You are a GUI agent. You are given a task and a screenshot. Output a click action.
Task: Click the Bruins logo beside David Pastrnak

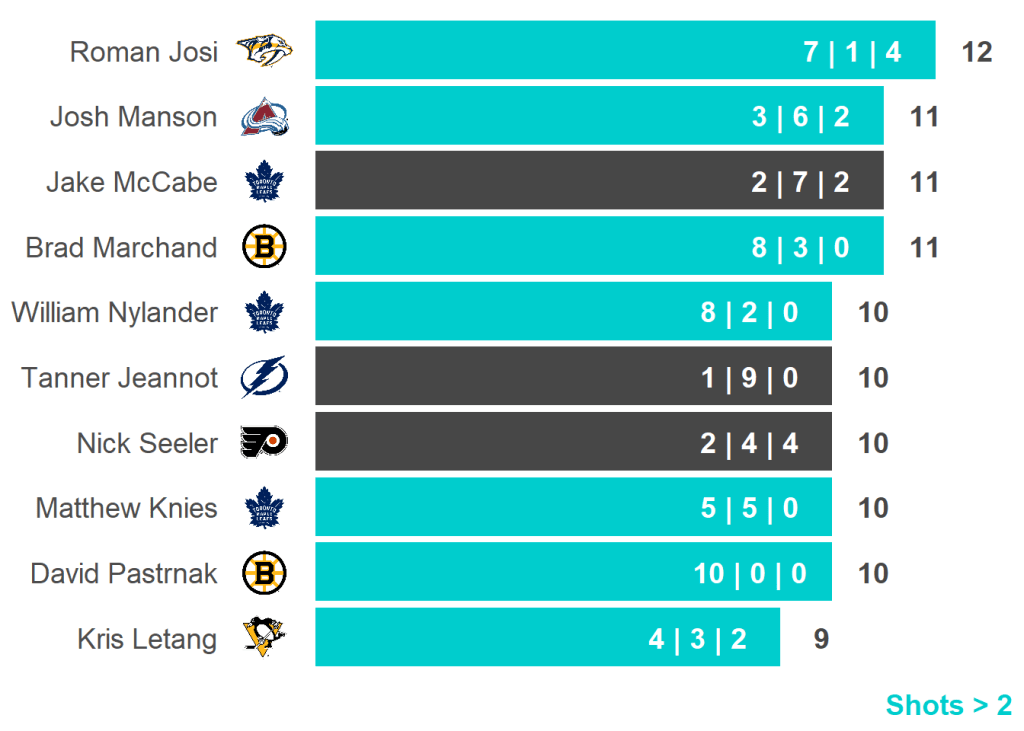tap(265, 573)
